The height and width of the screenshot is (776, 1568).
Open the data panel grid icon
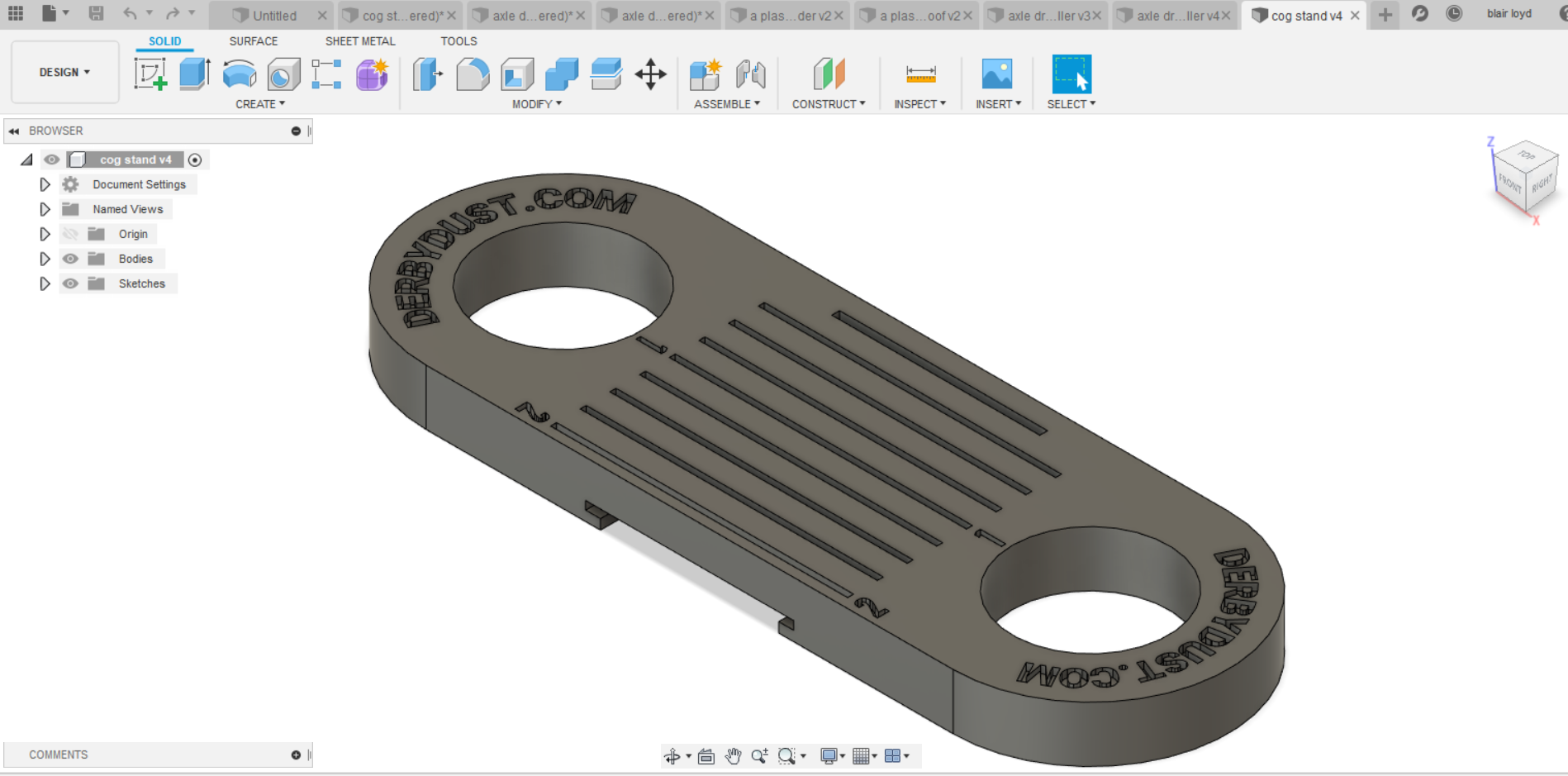point(16,13)
